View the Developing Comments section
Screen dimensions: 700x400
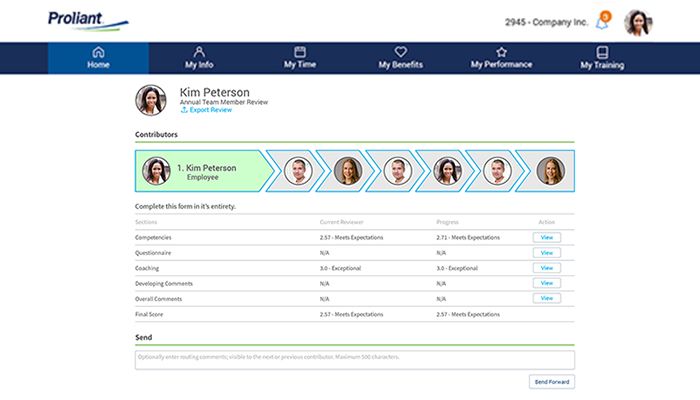(x=547, y=283)
